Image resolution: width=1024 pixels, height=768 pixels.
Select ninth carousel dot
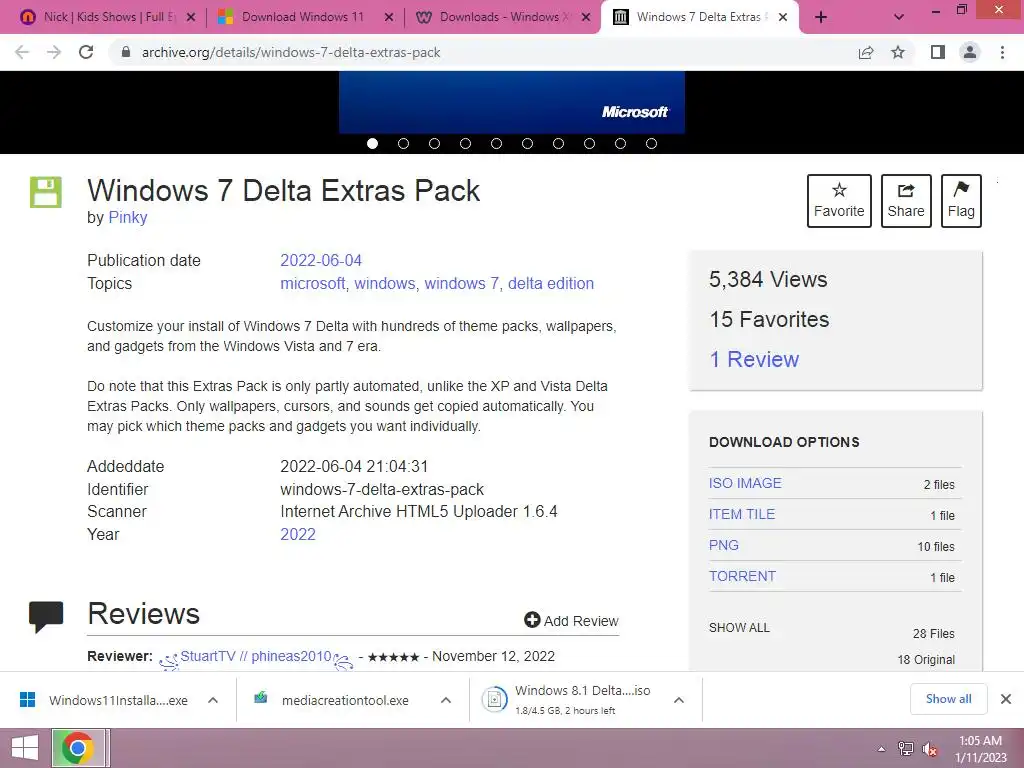coord(620,143)
